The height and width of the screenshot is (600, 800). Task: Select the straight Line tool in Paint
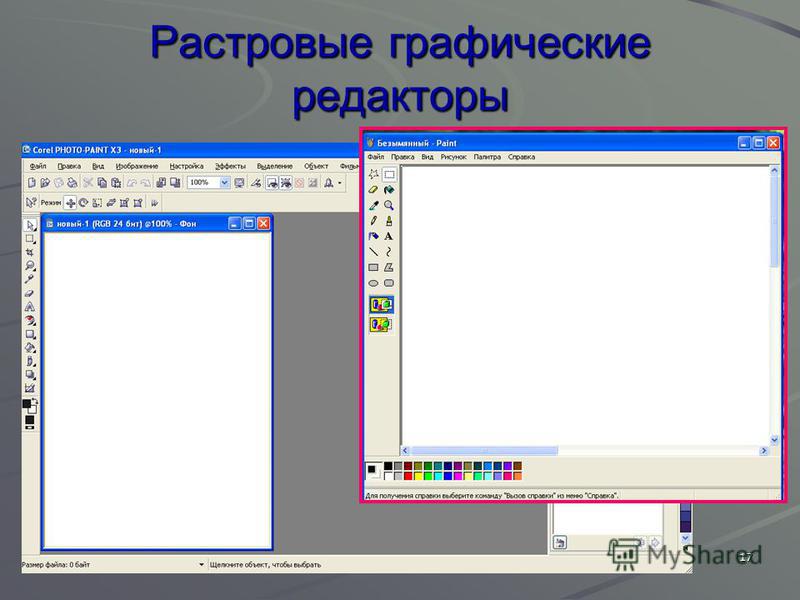[x=373, y=252]
